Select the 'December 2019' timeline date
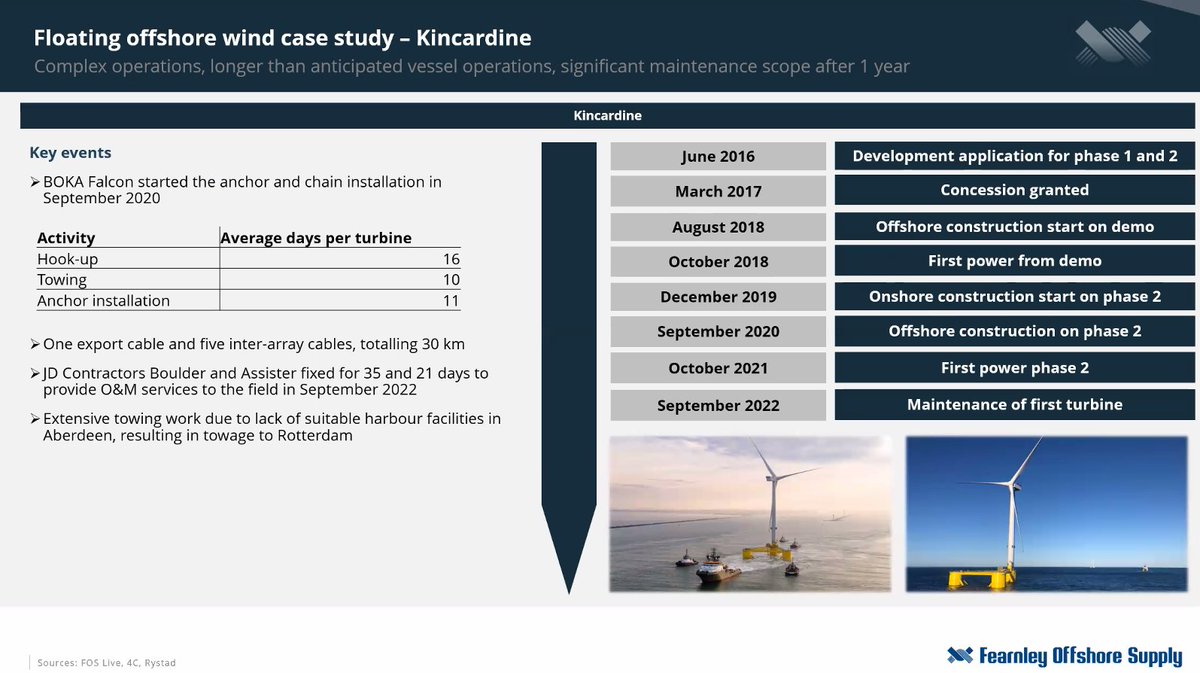 click(718, 297)
